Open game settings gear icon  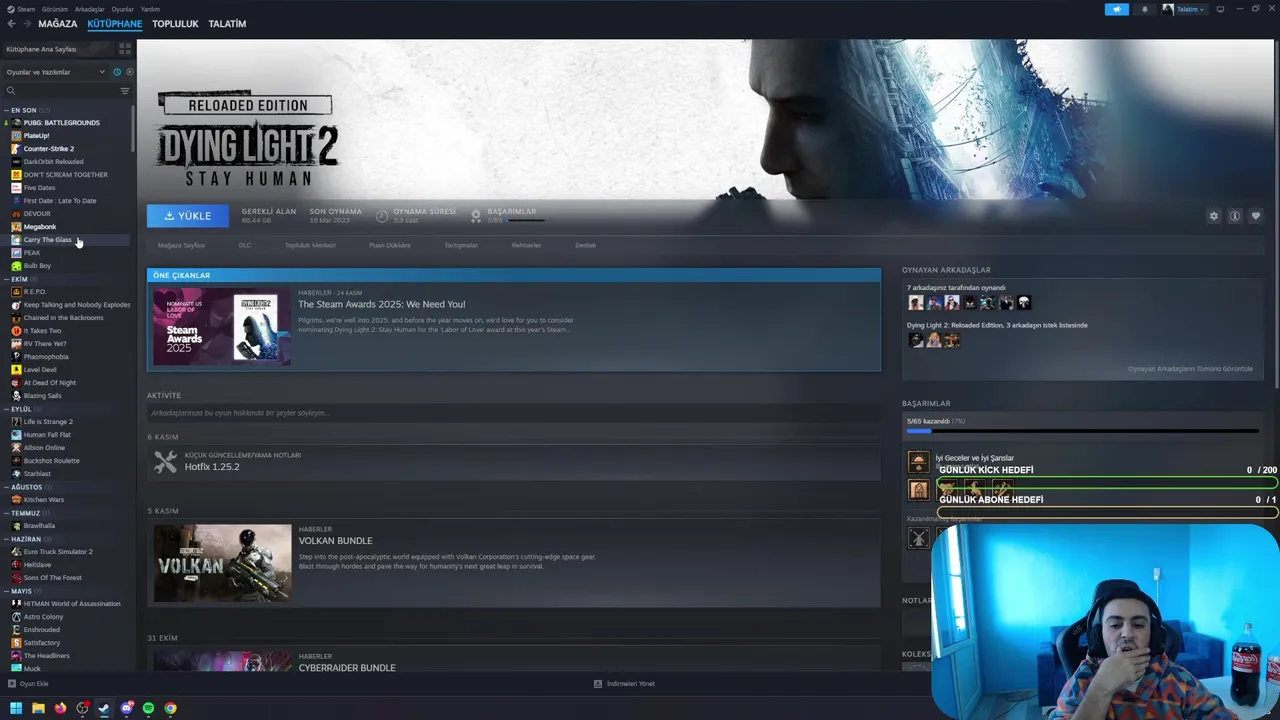tap(1214, 216)
